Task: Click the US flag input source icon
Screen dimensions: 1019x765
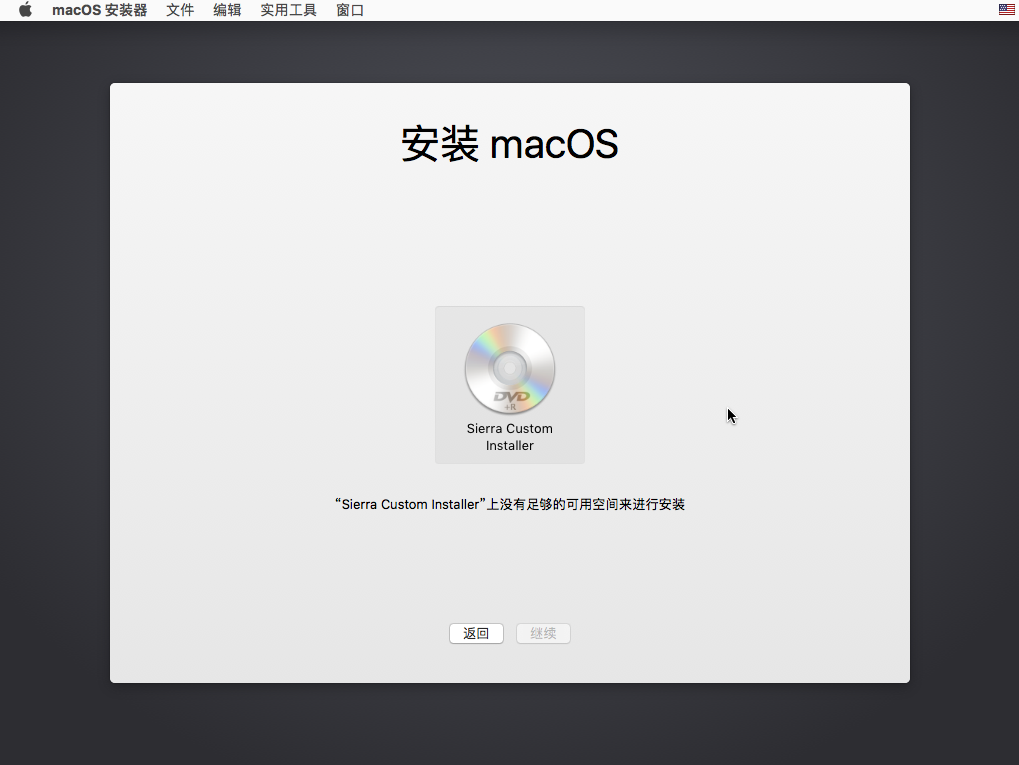Action: pos(1007,10)
